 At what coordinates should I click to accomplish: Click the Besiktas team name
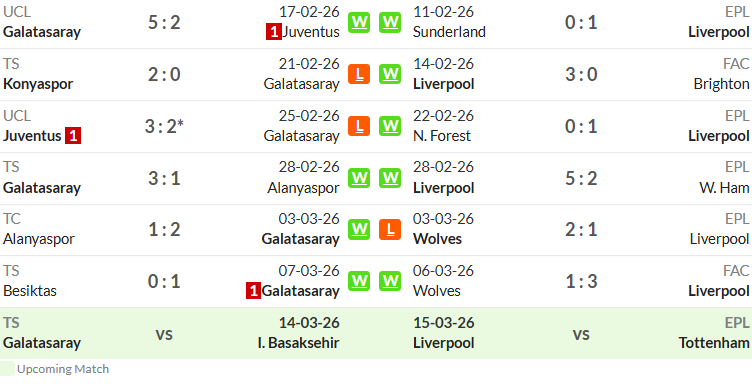(x=30, y=291)
